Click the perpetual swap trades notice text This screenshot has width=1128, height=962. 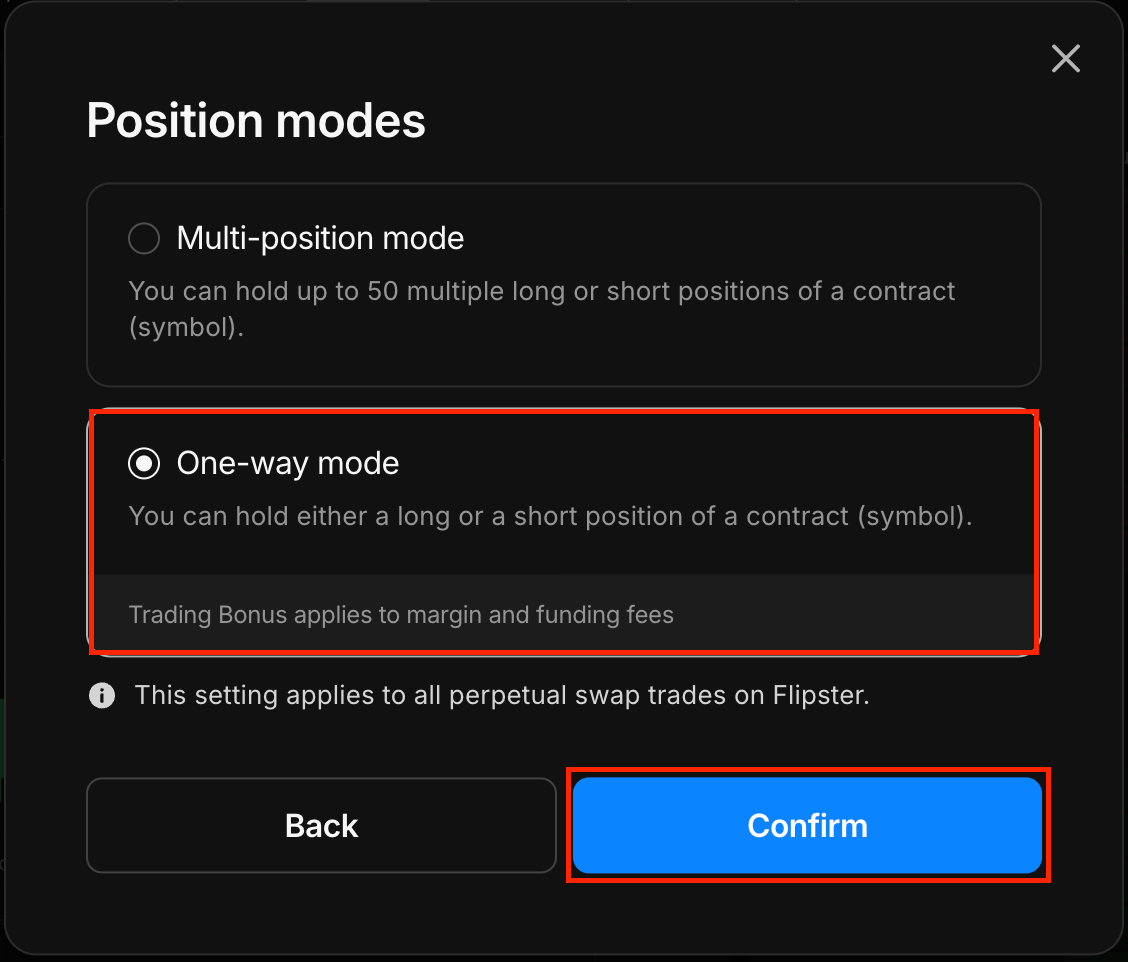[x=502, y=696]
